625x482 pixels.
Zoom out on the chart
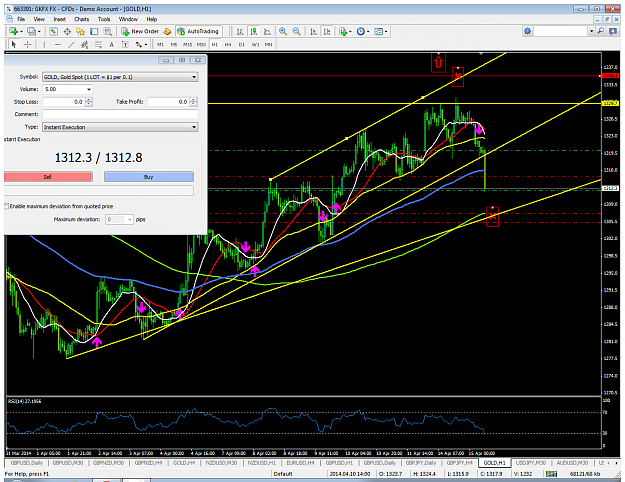point(297,31)
